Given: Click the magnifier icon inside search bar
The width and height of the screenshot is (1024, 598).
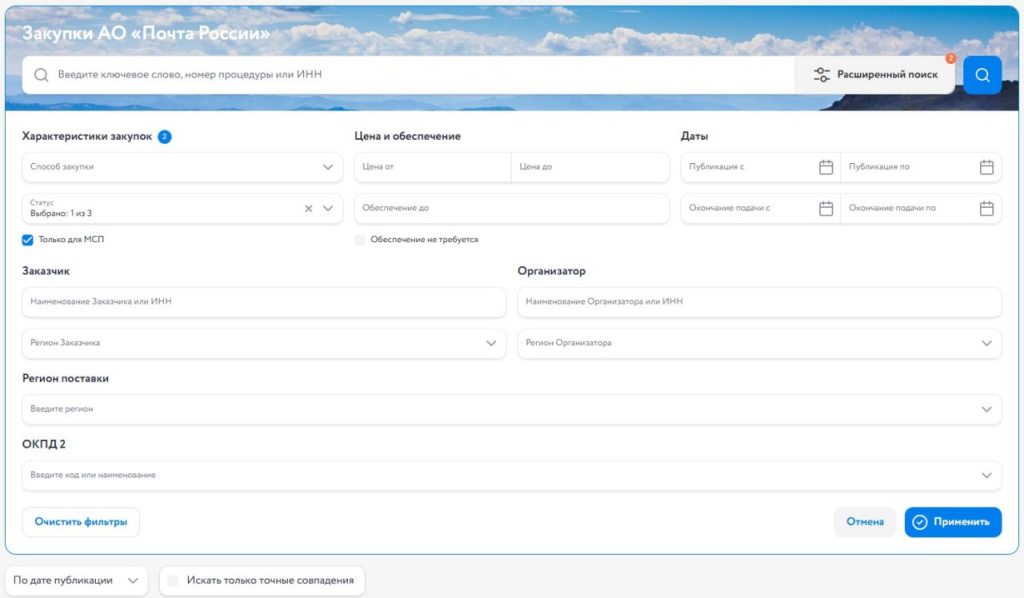Looking at the screenshot, I should (41, 75).
